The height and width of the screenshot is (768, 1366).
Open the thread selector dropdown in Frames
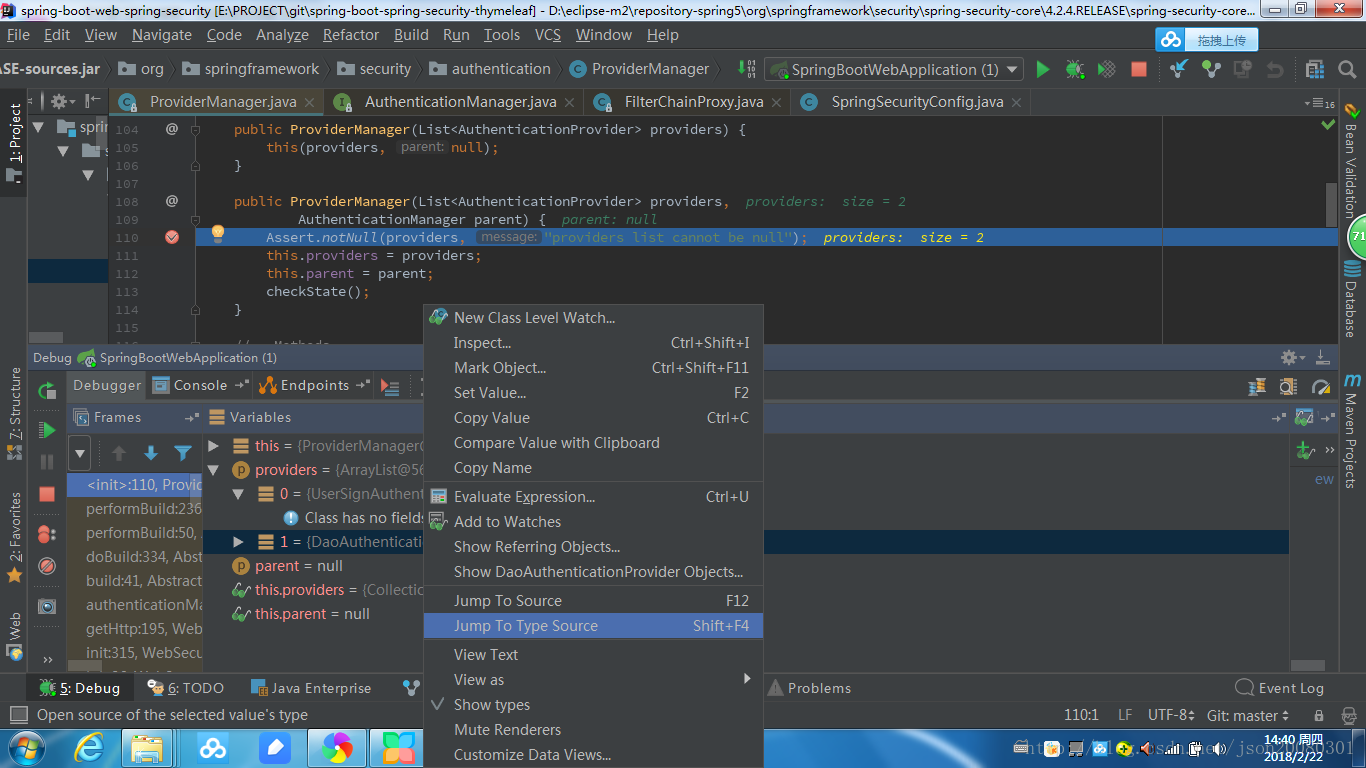(x=79, y=453)
